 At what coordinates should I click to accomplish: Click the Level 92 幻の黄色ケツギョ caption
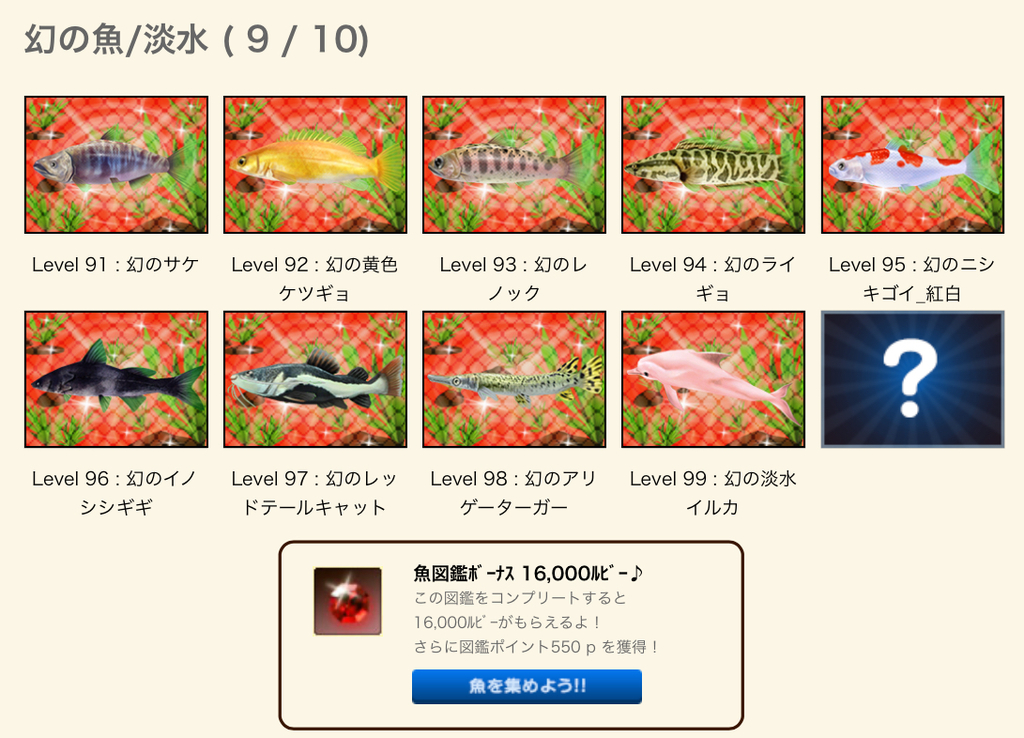click(x=315, y=279)
